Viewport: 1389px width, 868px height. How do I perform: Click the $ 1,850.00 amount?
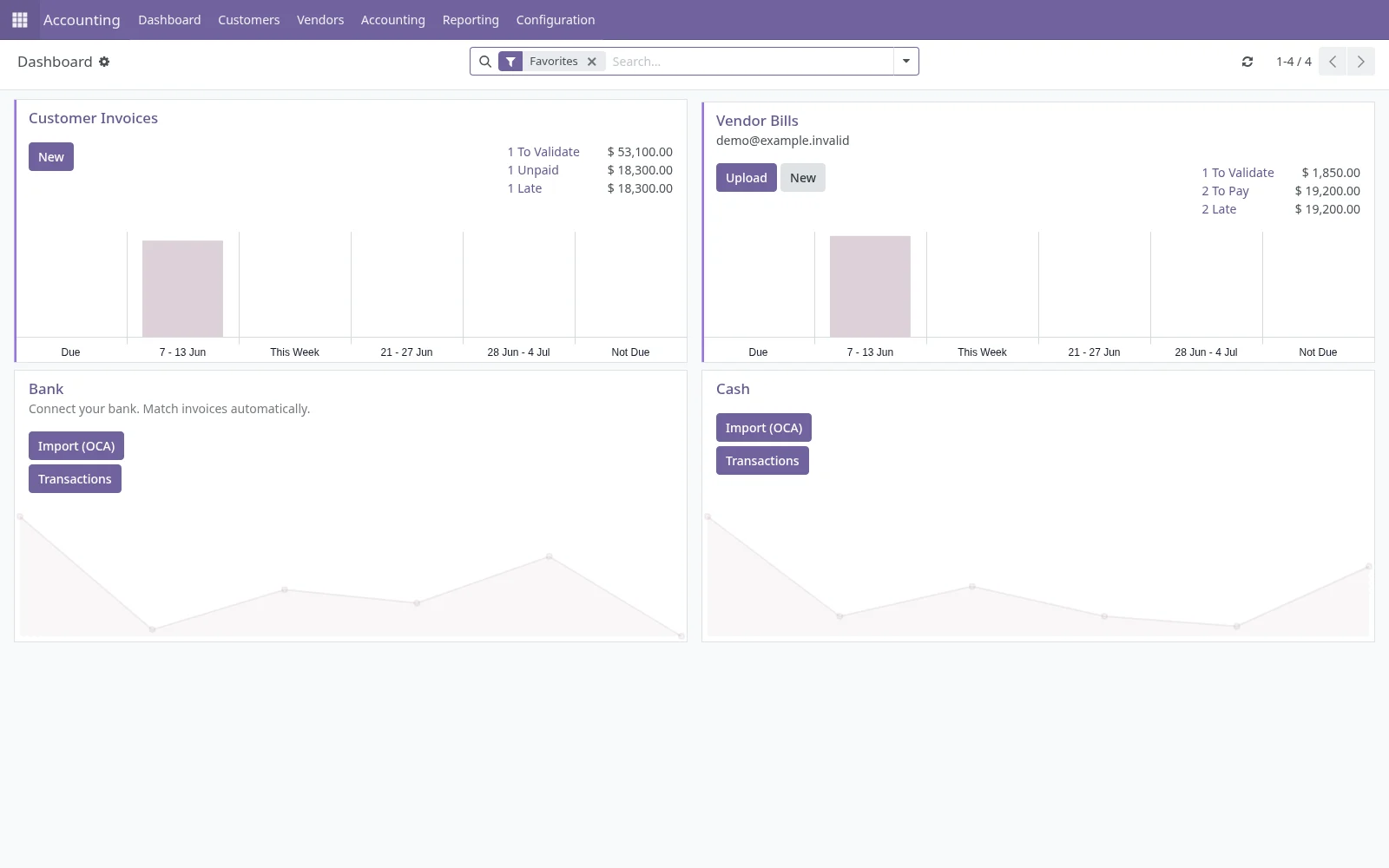tap(1331, 173)
